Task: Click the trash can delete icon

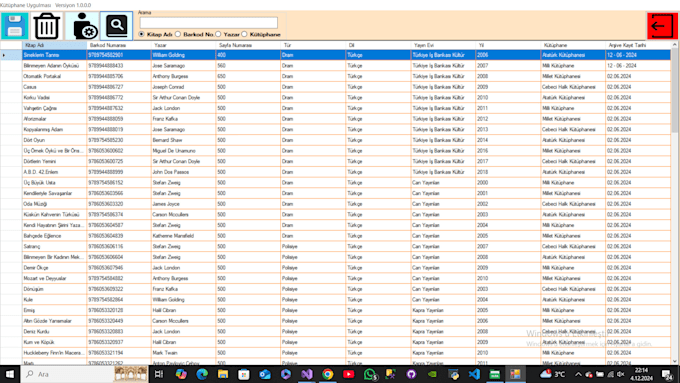Action: (x=46, y=26)
